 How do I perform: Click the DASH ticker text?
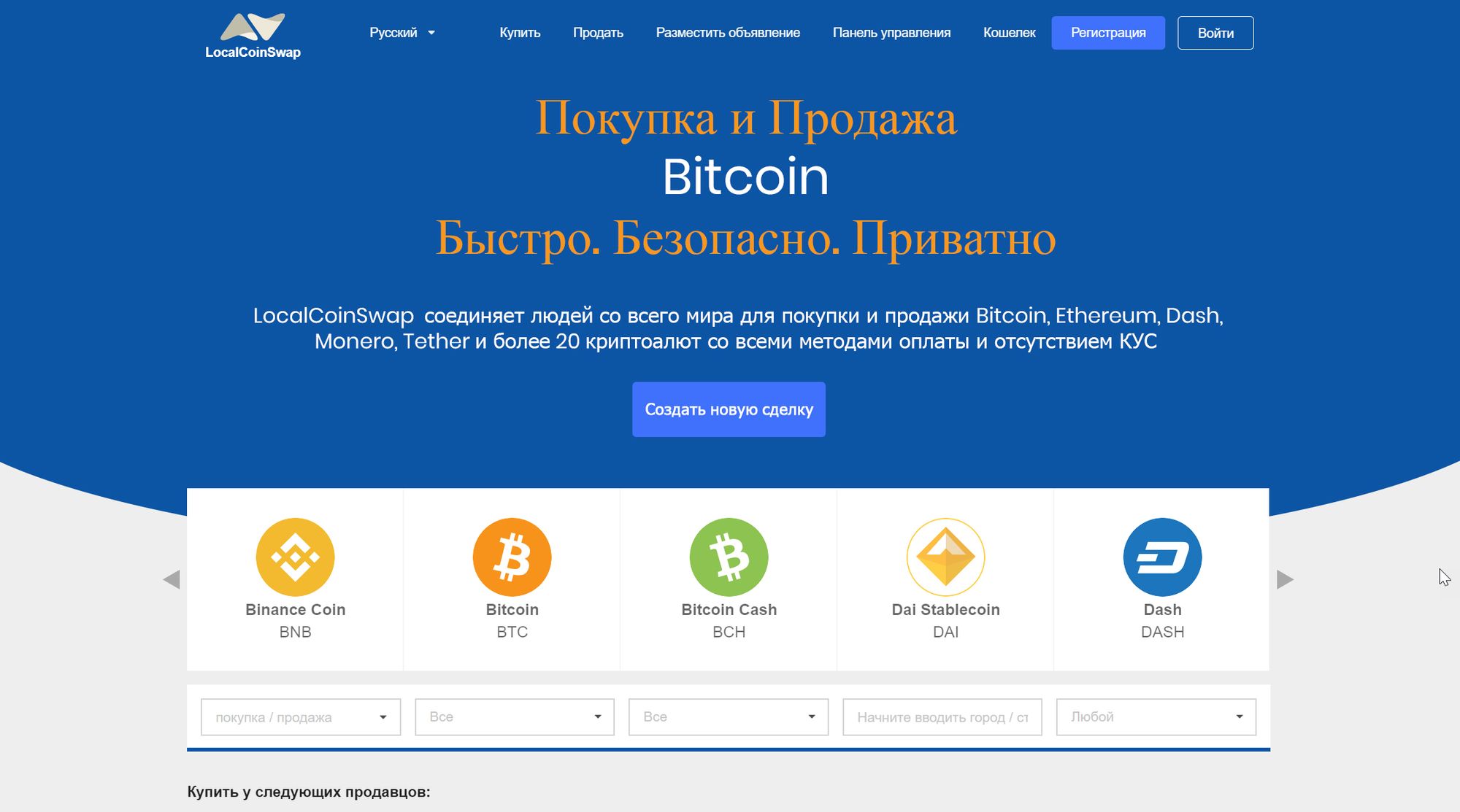tap(1163, 633)
